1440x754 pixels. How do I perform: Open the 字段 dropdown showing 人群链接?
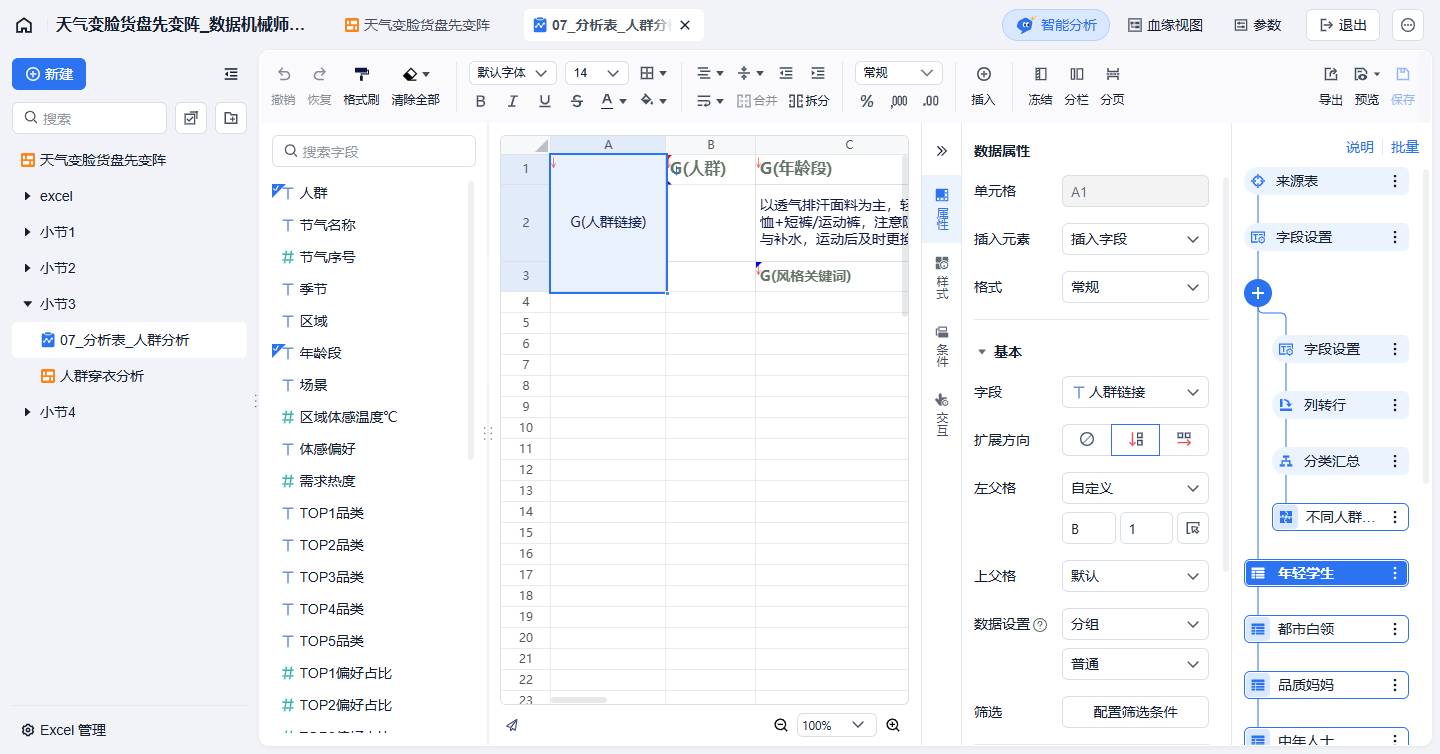point(1135,392)
